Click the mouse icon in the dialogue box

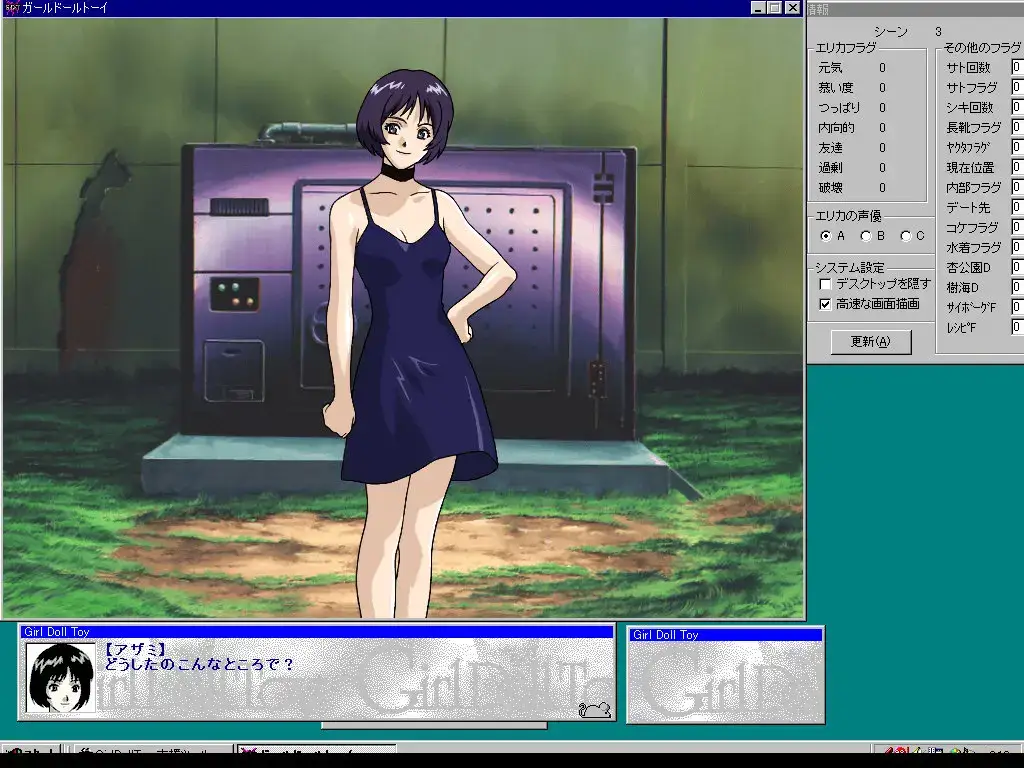[594, 709]
